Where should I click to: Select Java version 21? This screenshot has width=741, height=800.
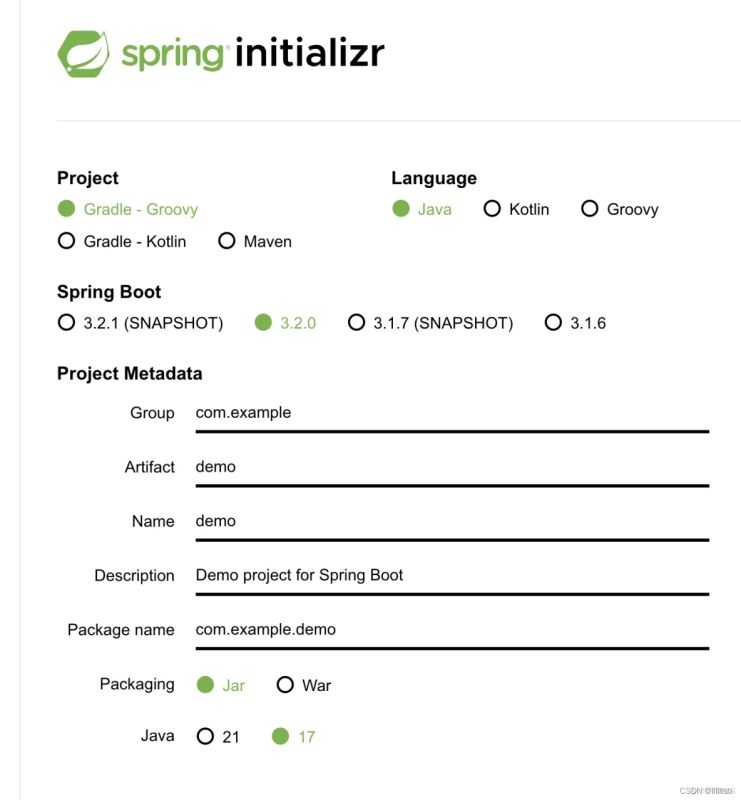click(x=218, y=736)
